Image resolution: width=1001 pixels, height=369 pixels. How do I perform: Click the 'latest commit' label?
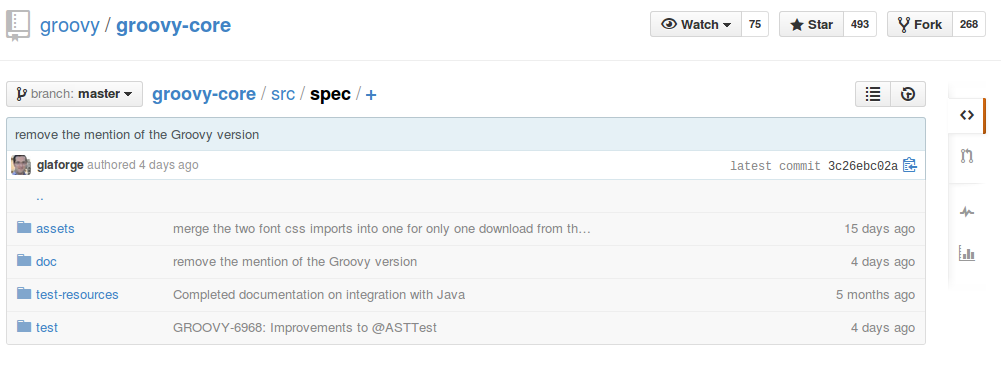tap(776, 166)
